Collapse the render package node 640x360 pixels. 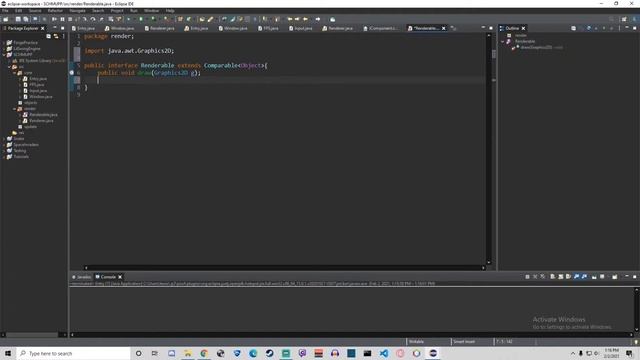tap(15, 109)
